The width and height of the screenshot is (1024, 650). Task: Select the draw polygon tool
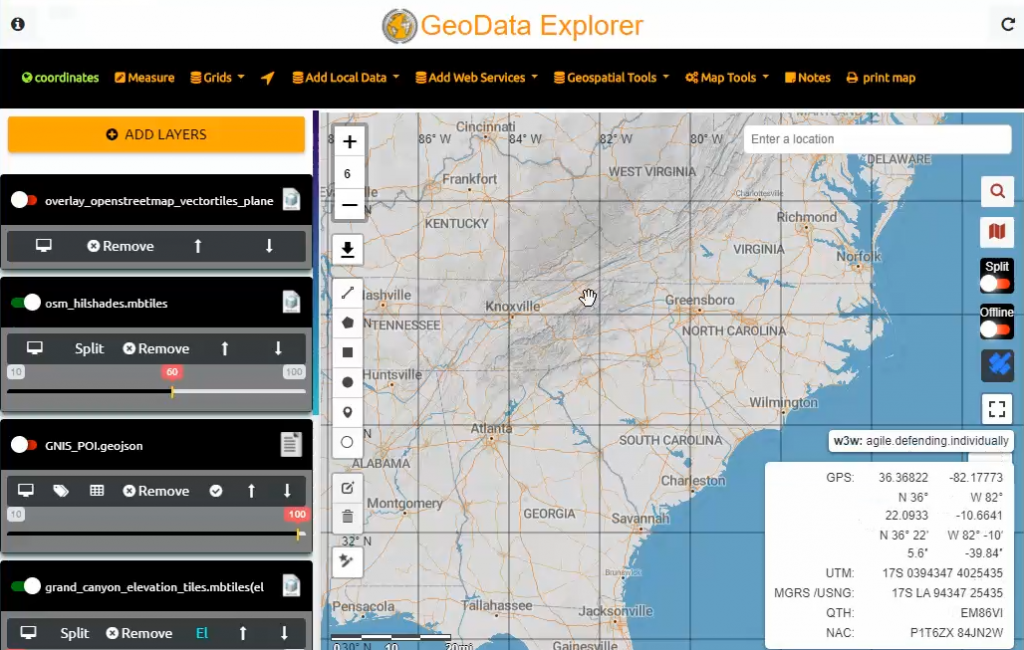(347, 323)
